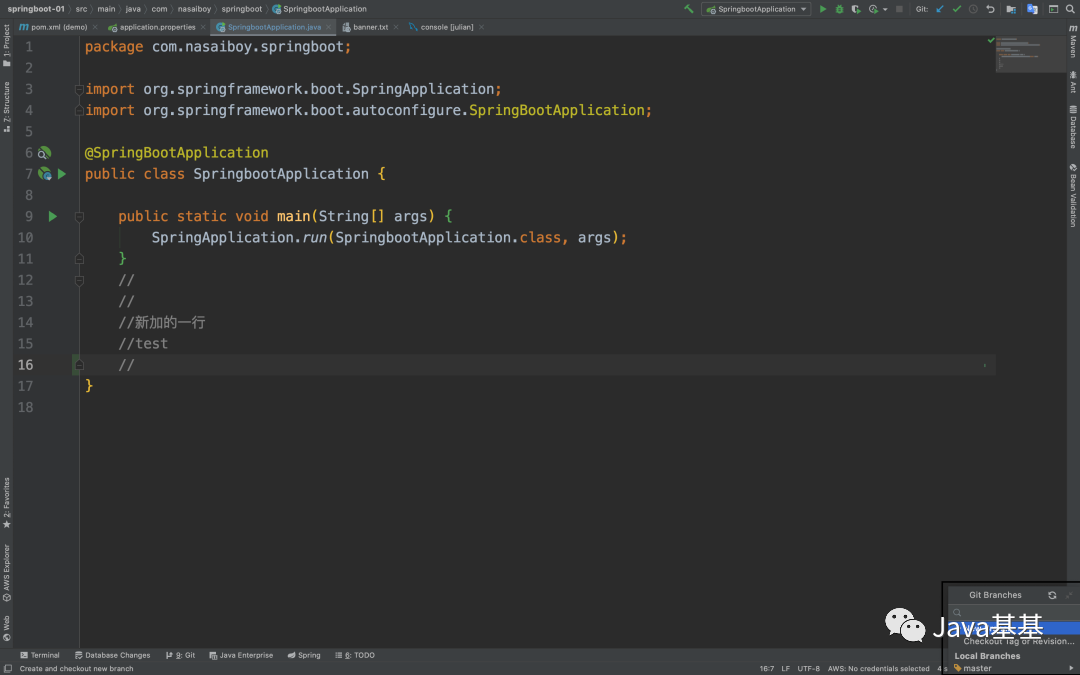The height and width of the screenshot is (675, 1080).
Task: Click the Stop square toolbar icon
Action: (899, 9)
